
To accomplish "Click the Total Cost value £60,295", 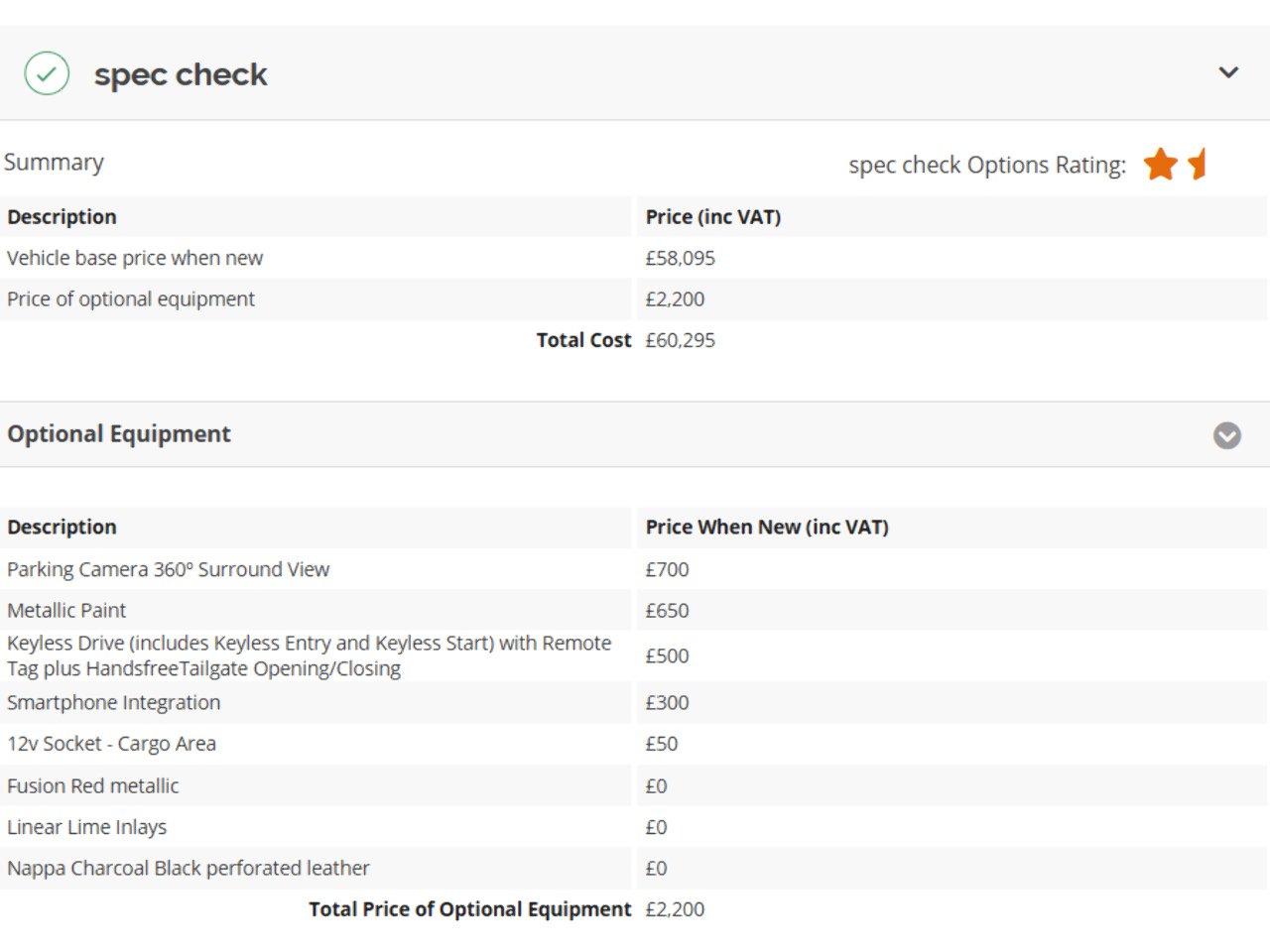I will click(680, 340).
